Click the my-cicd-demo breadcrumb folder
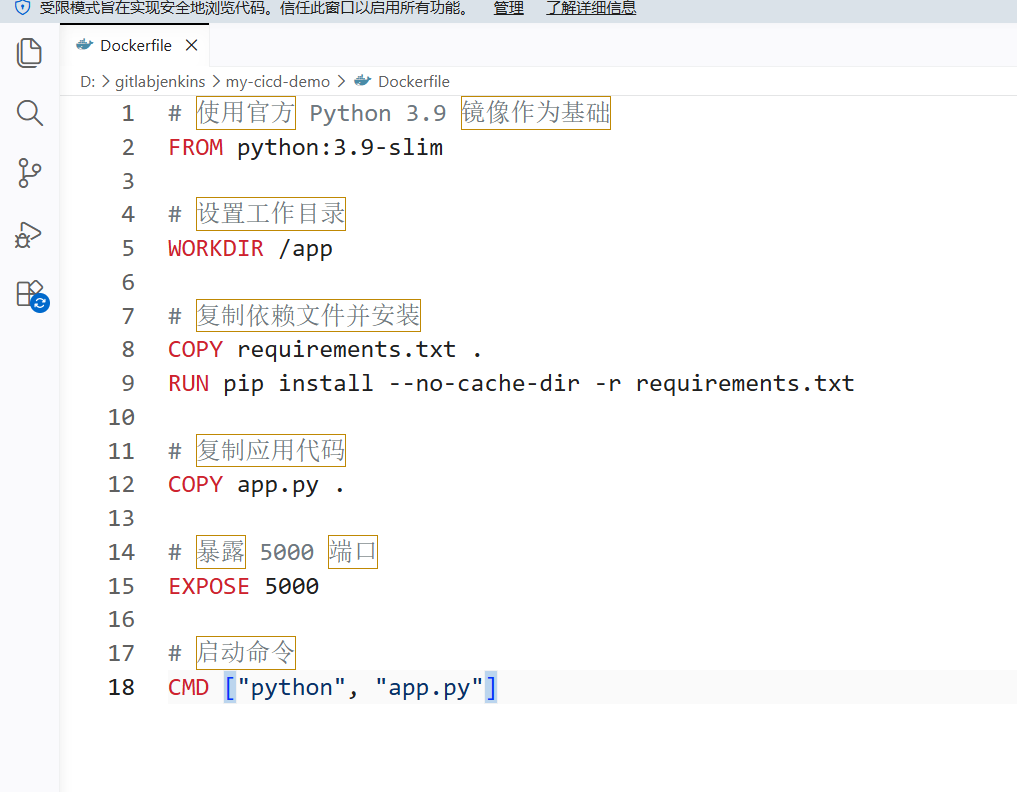 coord(278,82)
